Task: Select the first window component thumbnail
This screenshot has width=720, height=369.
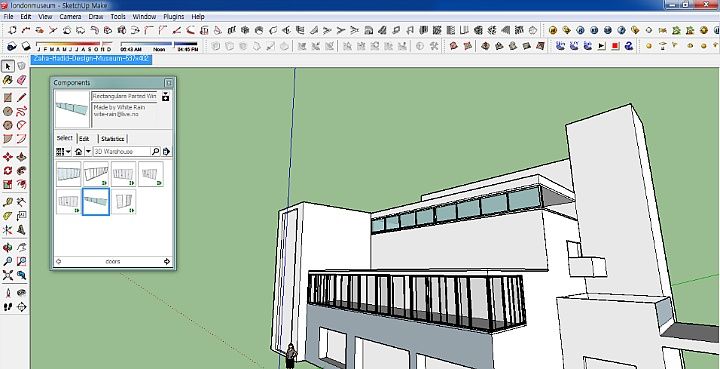Action: tap(68, 174)
